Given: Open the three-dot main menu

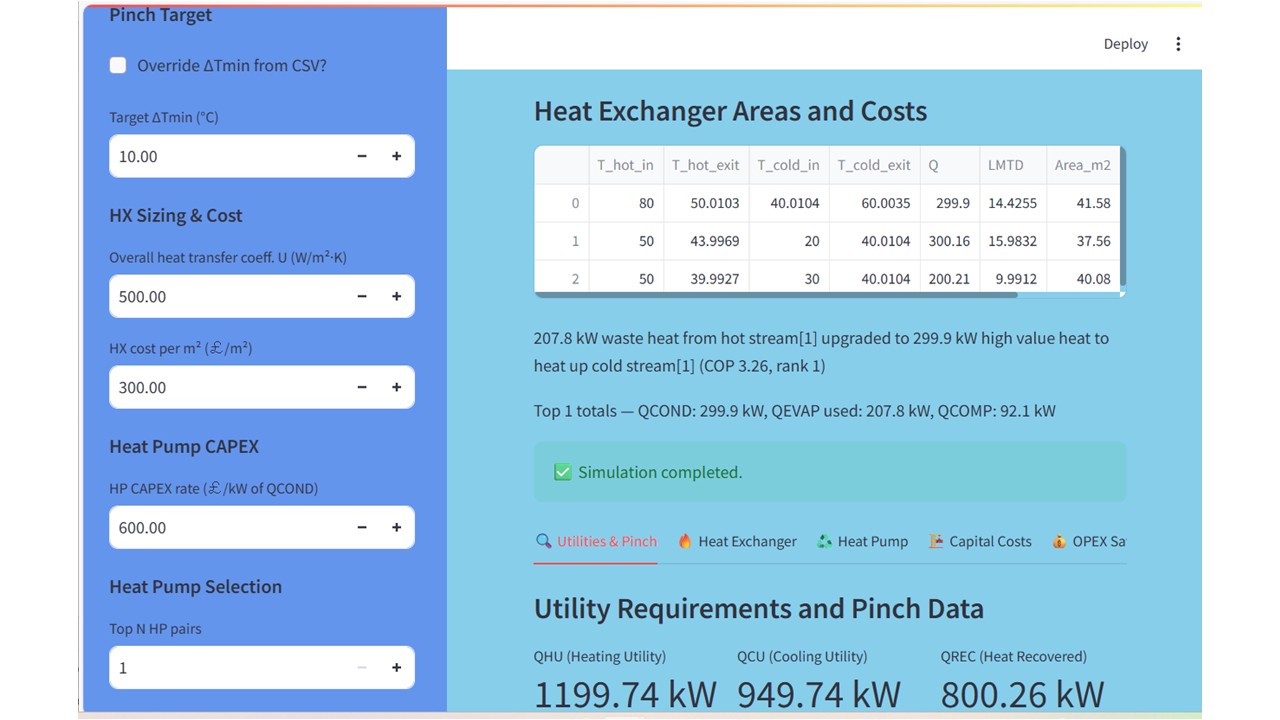Looking at the screenshot, I should click(x=1178, y=44).
